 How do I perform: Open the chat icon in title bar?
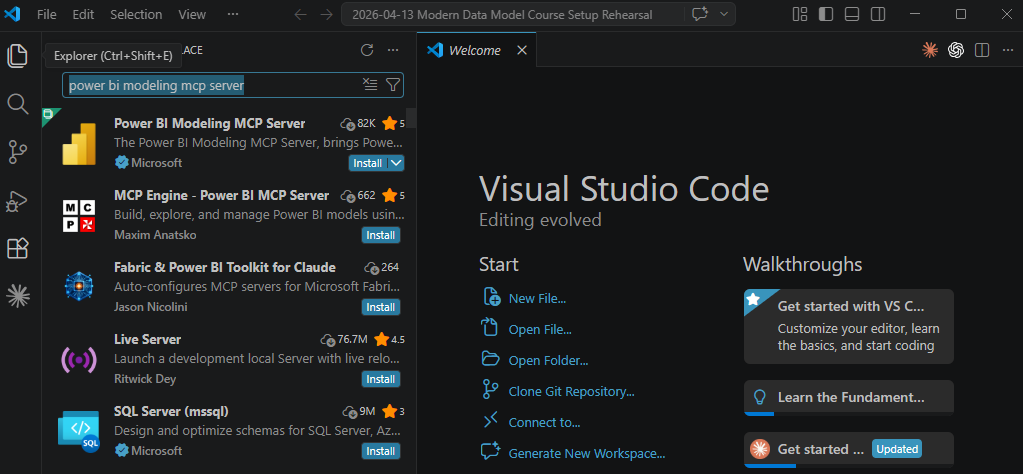point(700,14)
